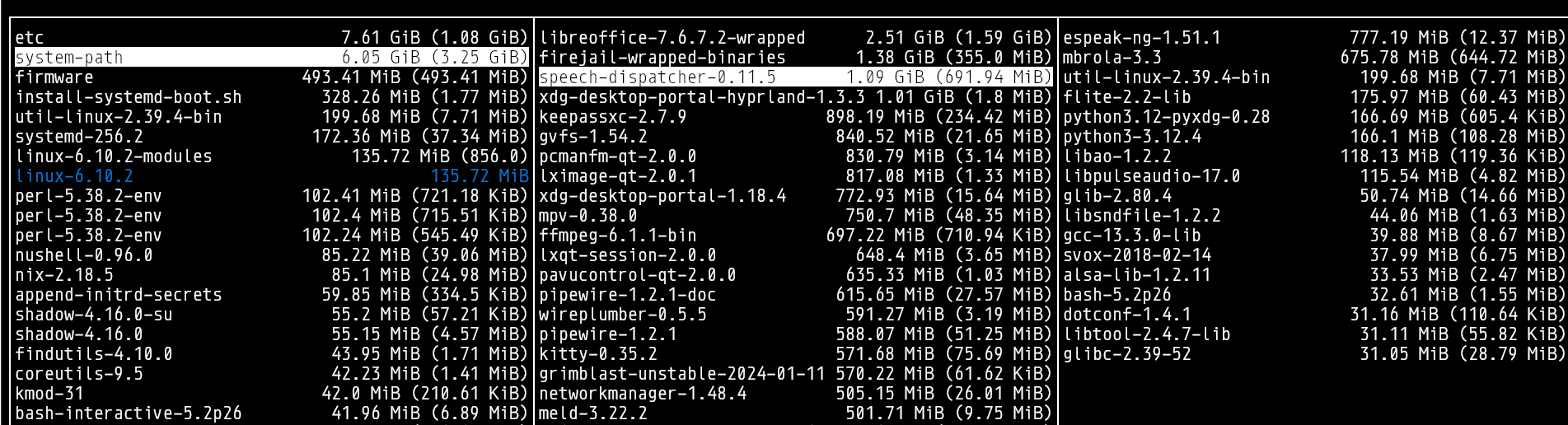Click the highlighted system-path row
Viewport: 1568px width, 425px height.
pos(69,58)
